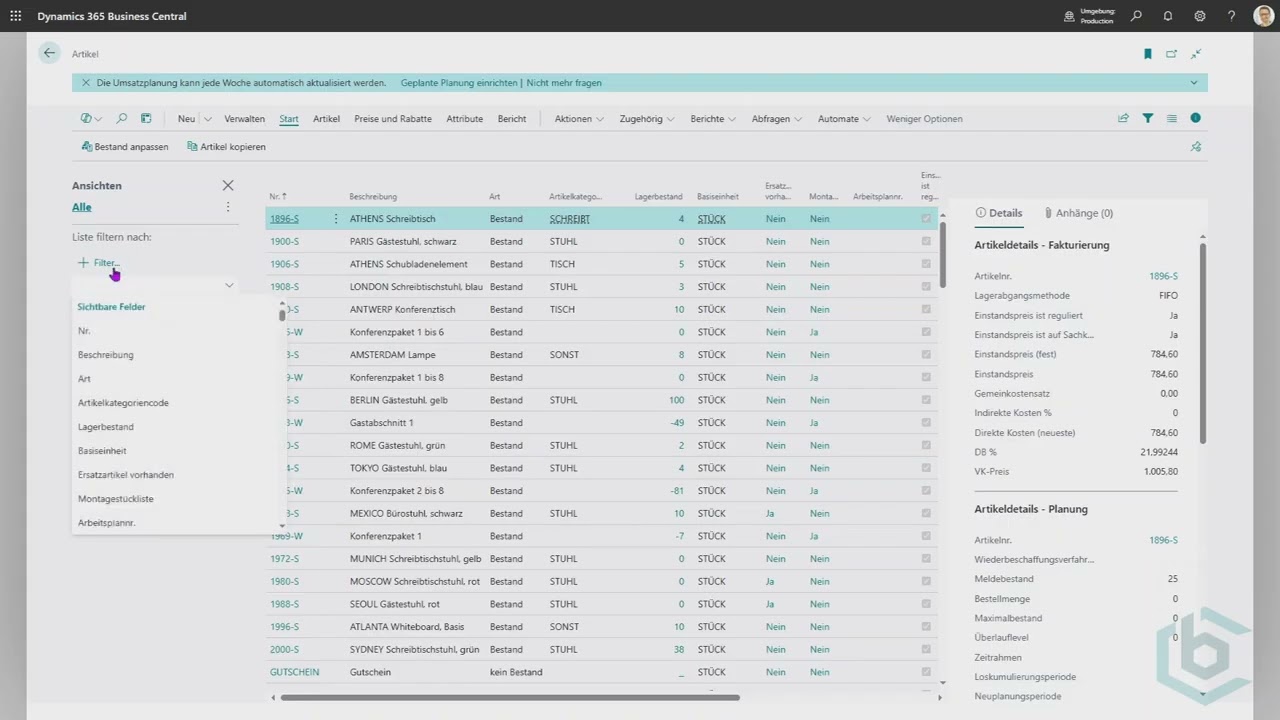Viewport: 1280px width, 720px height.
Task: Open the app launcher waffle icon
Action: tap(16, 16)
